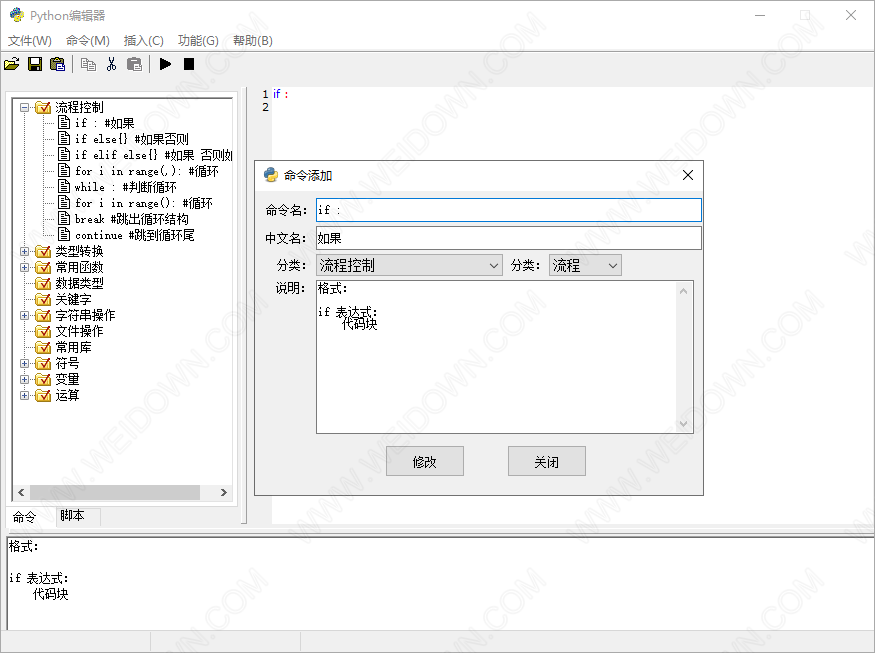Click the 修改 button
Image resolution: width=875 pixels, height=653 pixels.
425,462
